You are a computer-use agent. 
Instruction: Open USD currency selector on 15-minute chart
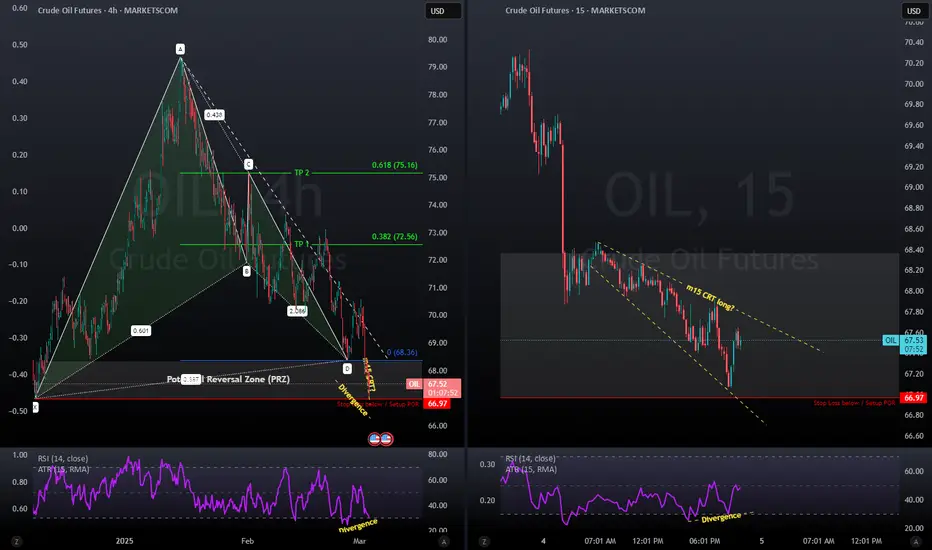(915, 11)
